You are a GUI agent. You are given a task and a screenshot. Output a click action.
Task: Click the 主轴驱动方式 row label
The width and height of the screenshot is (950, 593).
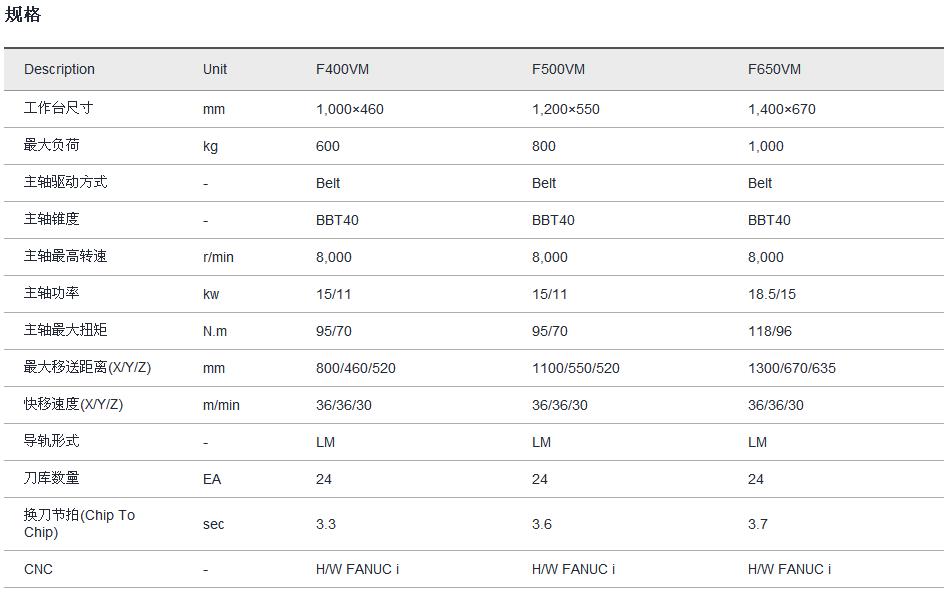pos(65,182)
